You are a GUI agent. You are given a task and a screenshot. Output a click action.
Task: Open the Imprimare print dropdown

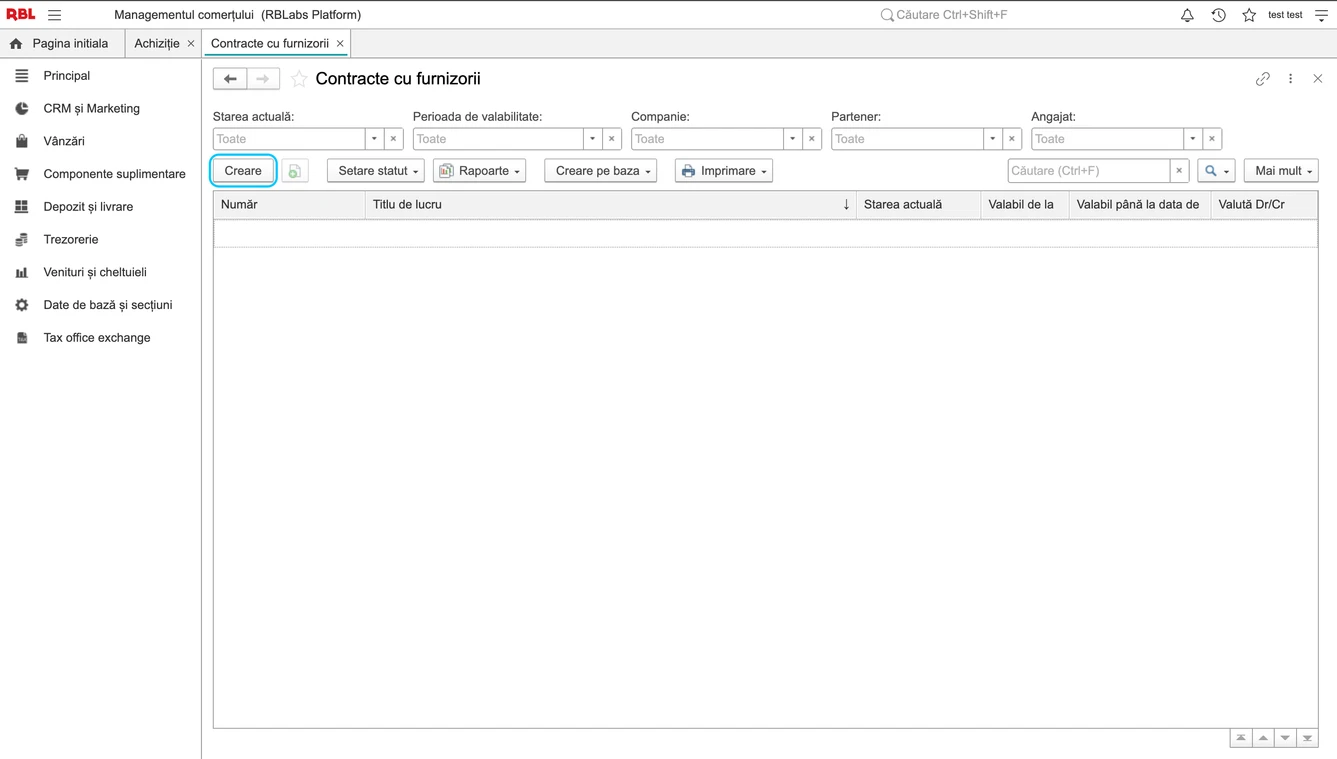coord(724,171)
